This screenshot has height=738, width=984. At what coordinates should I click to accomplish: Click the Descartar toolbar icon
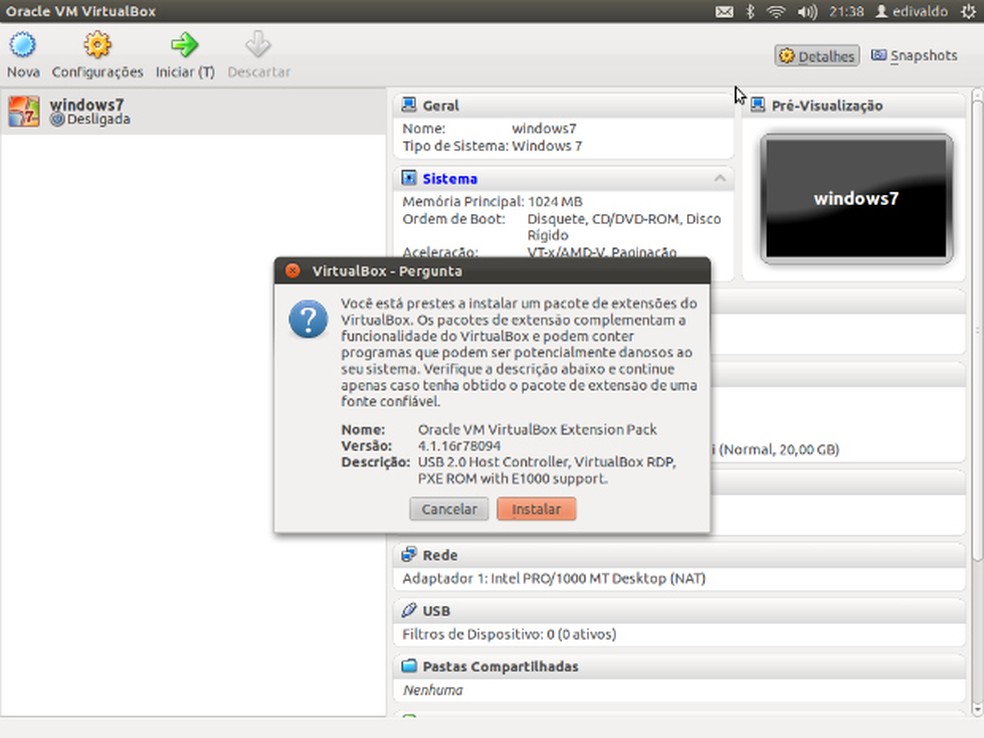[x=258, y=45]
